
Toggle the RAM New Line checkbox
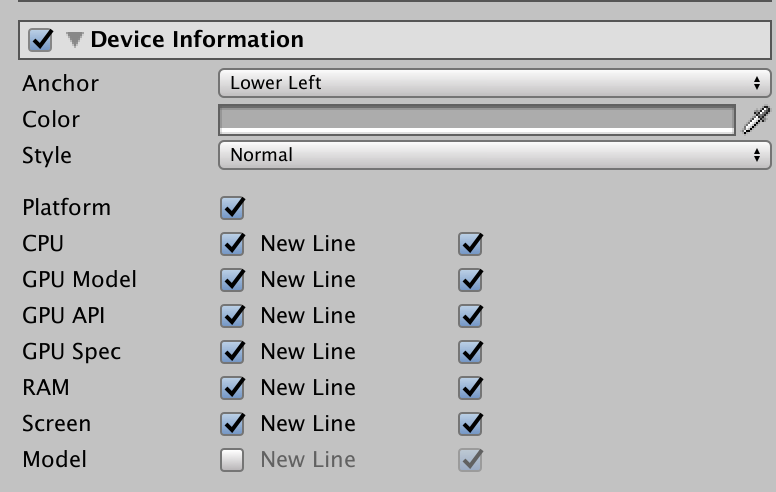470,388
